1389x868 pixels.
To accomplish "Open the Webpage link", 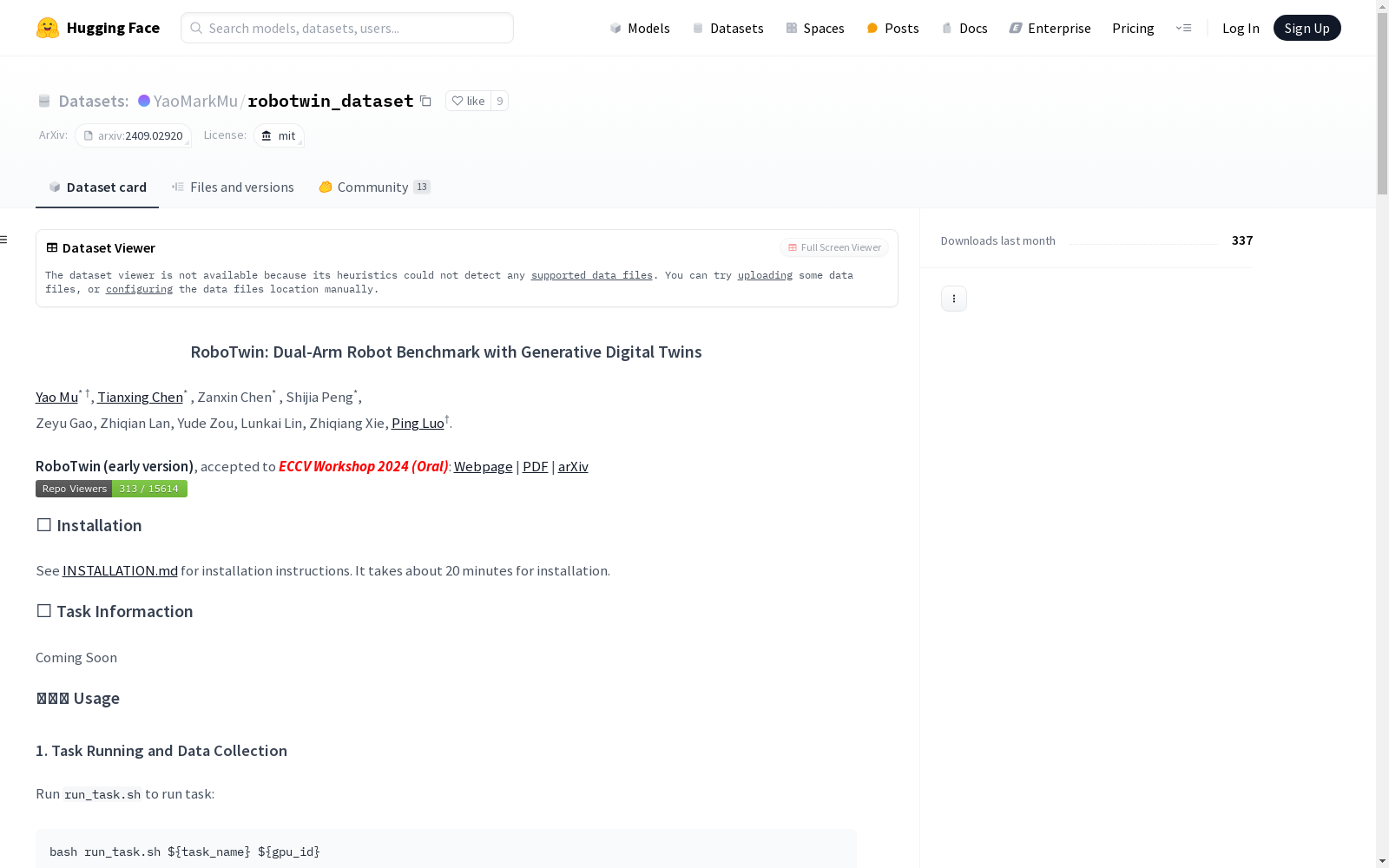I will pos(483,466).
